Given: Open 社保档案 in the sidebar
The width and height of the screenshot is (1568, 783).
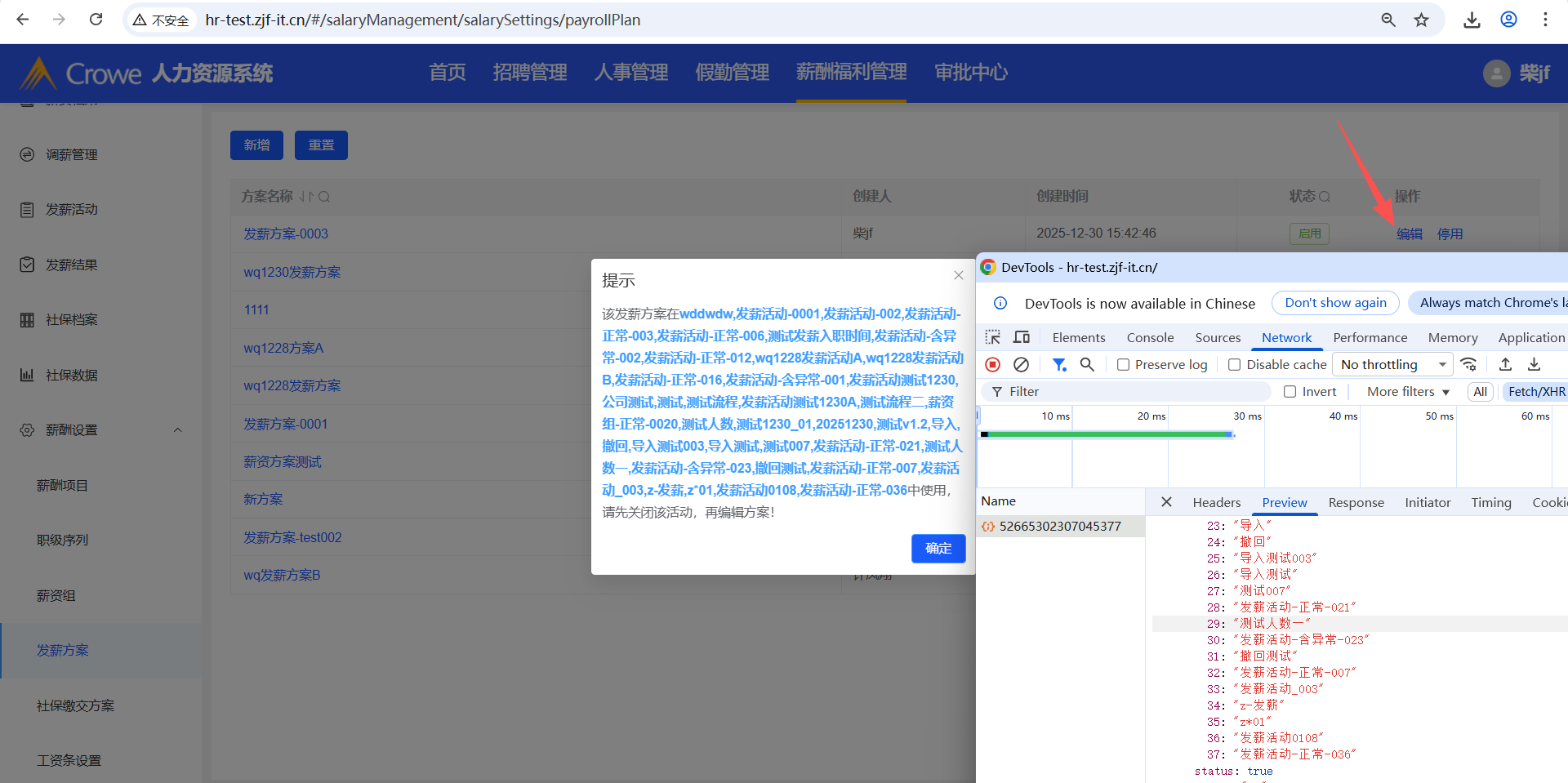Looking at the screenshot, I should 72,320.
